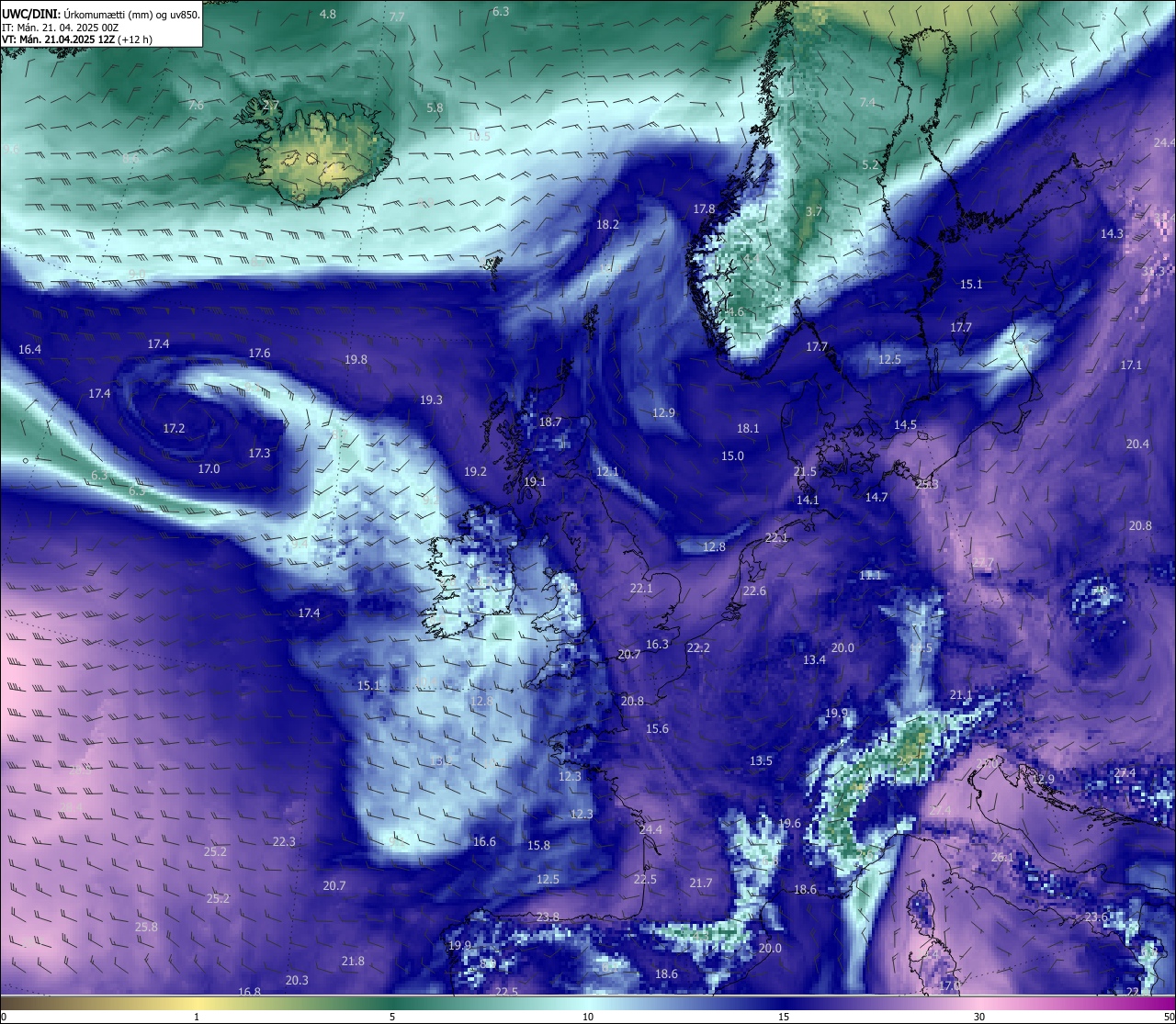Screen dimensions: 1176x1024
Task: Click the 17.8 value off Norway coast
Action: pos(704,209)
